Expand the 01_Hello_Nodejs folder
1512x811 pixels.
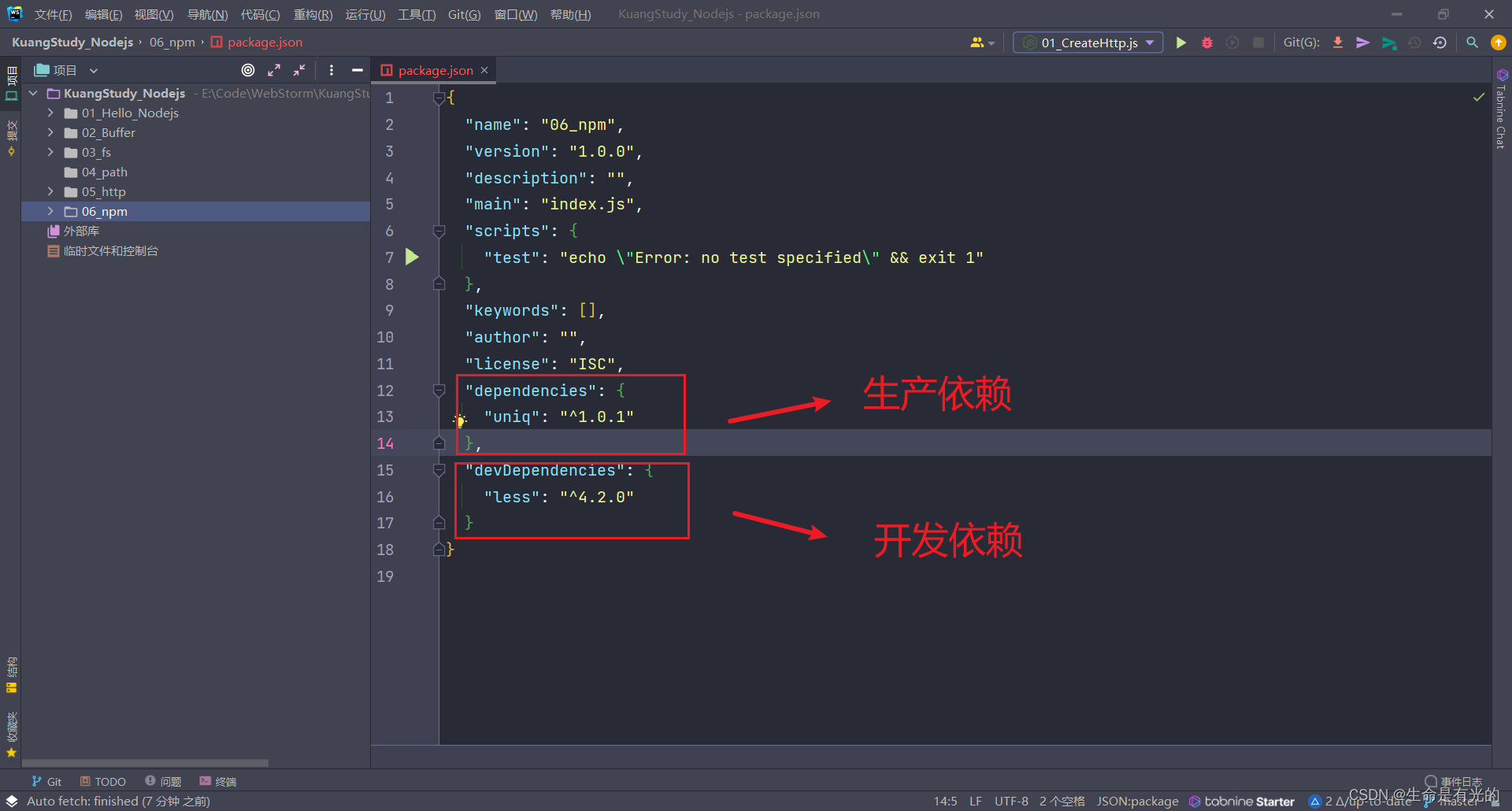tap(51, 113)
